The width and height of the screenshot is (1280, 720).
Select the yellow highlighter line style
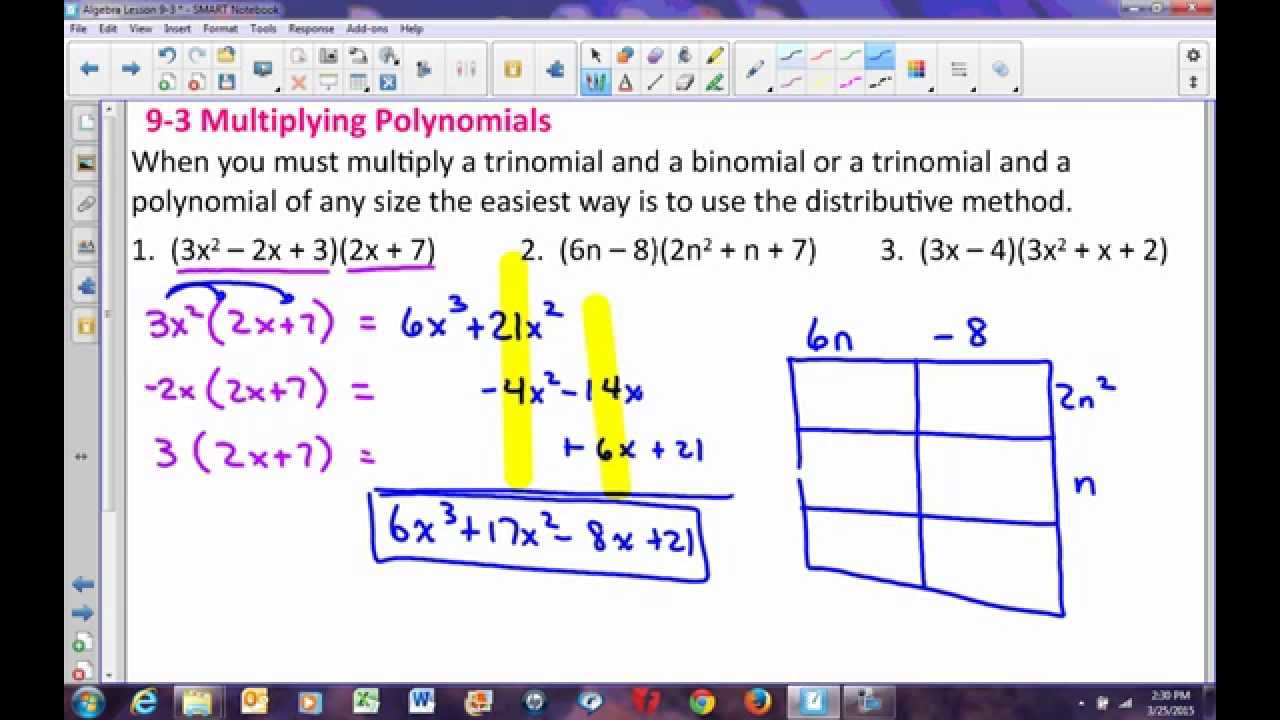tap(821, 83)
